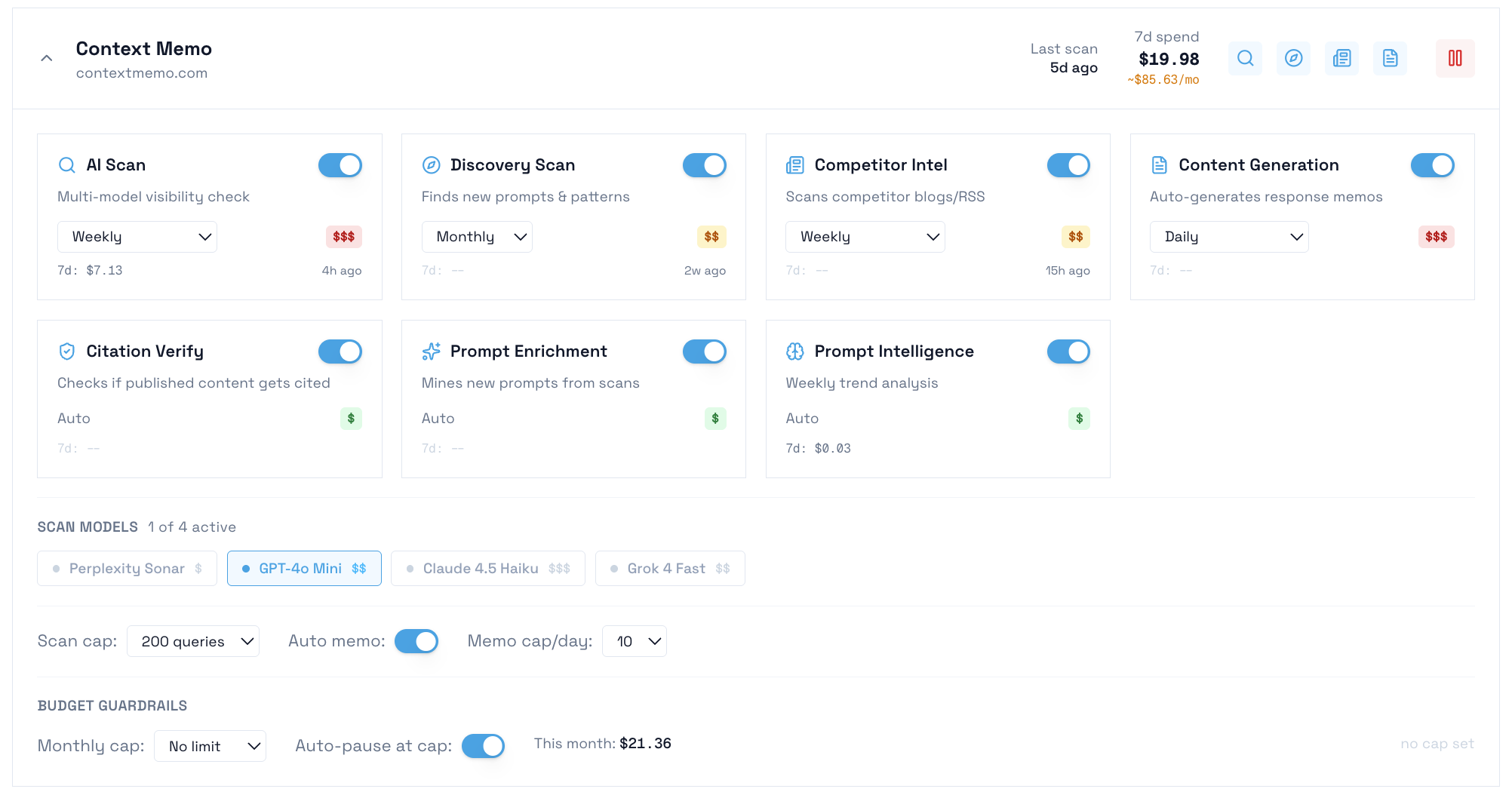Screen dimensions: 1512x795
Task: Select the Grok 4 Fast model
Action: tap(670, 568)
